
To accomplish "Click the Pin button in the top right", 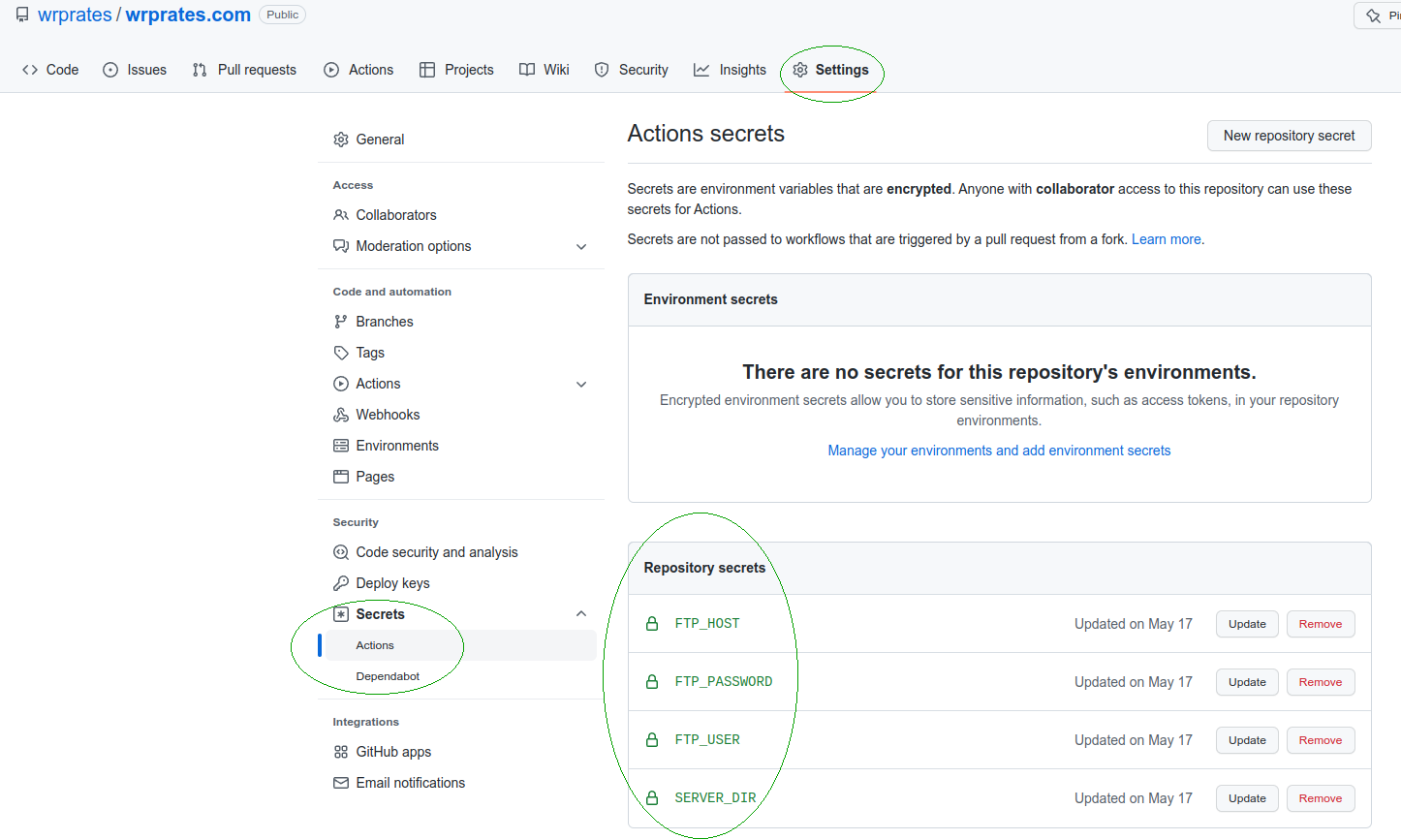I will pyautogui.click(x=1380, y=16).
